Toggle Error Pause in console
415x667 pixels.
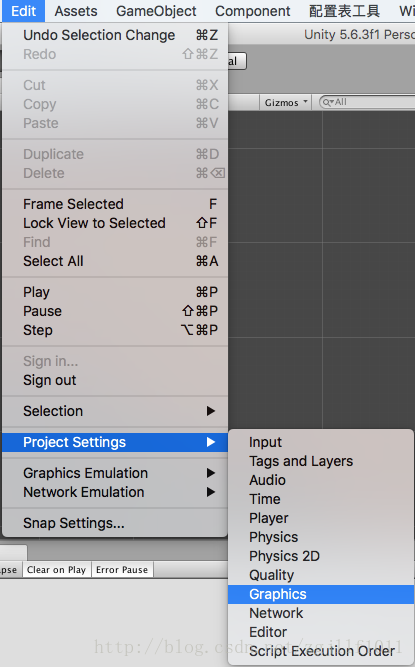coord(122,570)
